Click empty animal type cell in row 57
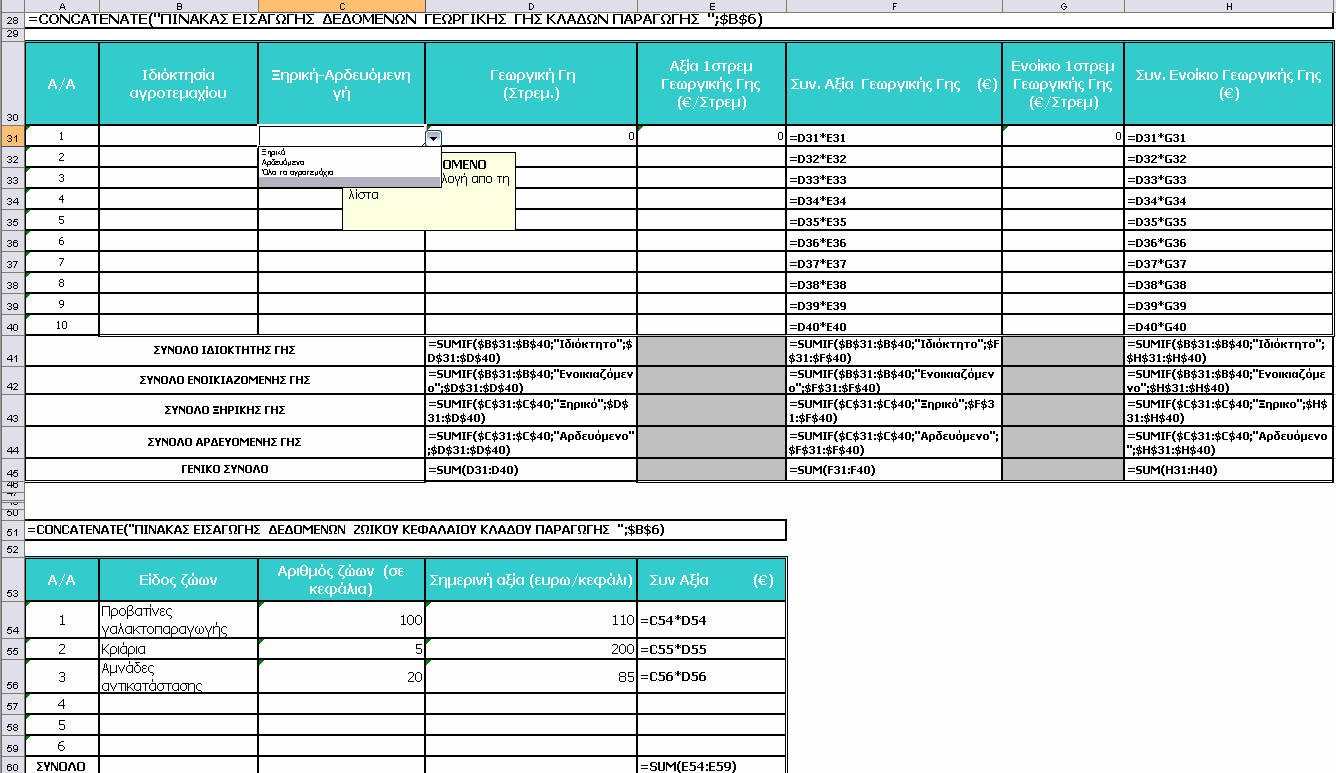1336x773 pixels. 179,705
